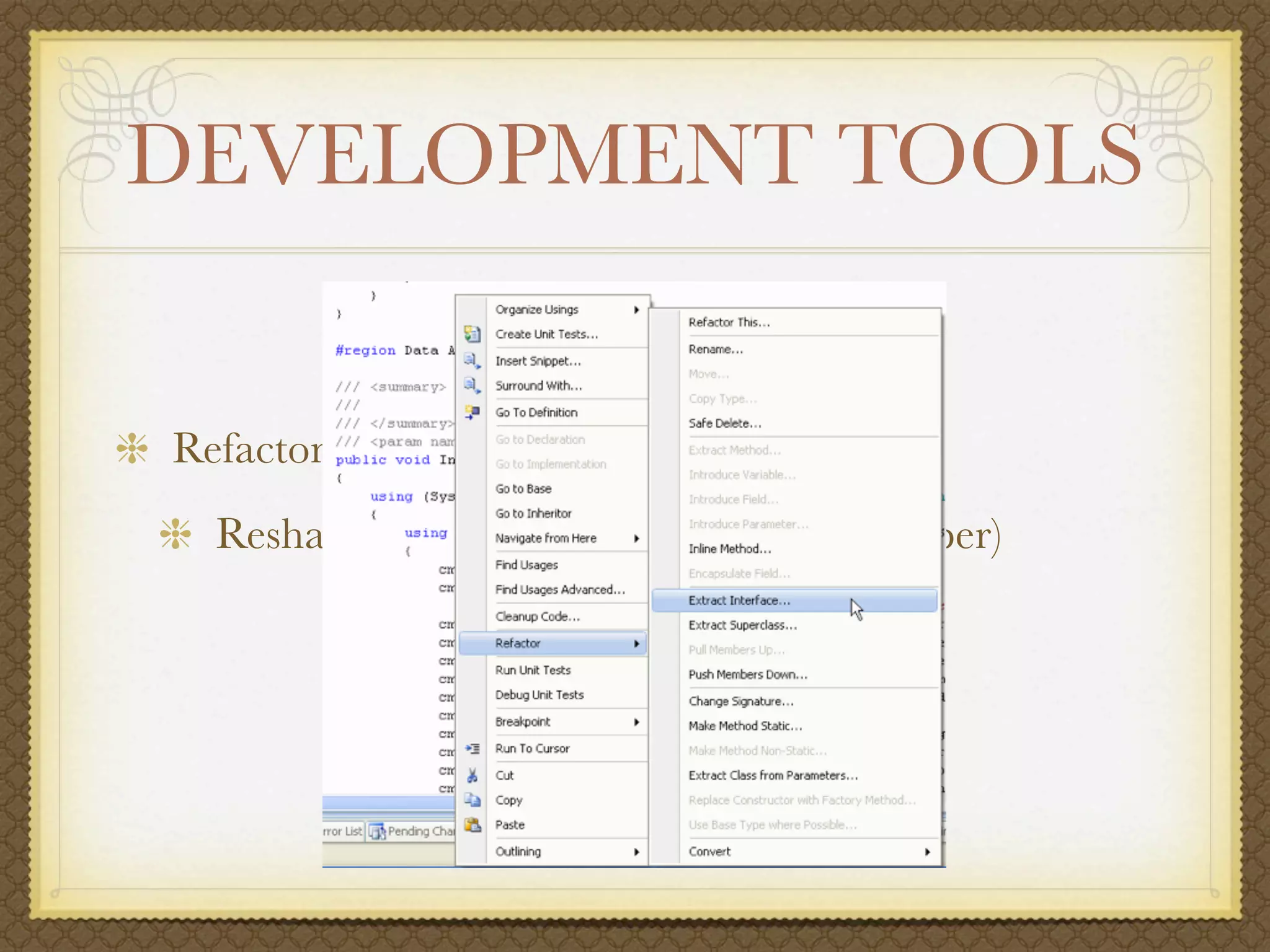The image size is (1270, 952).
Task: Choose Debug Unit Tests
Action: click(x=553, y=695)
